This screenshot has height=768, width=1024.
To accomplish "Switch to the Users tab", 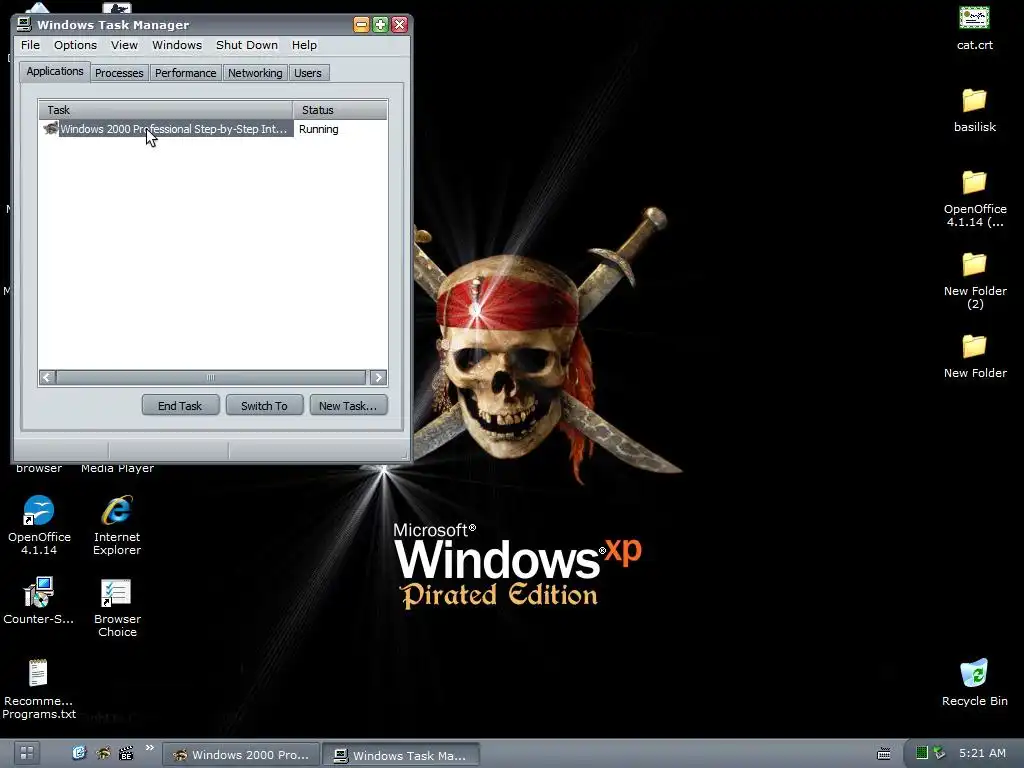I will tap(308, 73).
